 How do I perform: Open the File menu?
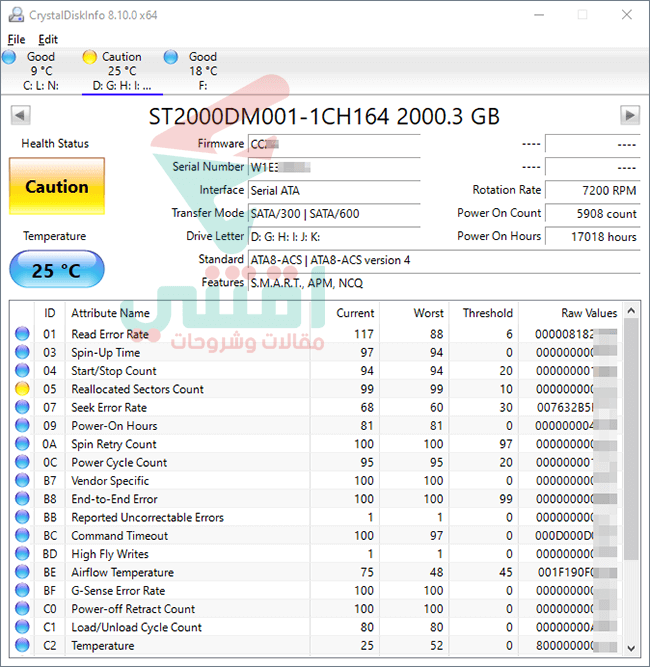tap(16, 40)
